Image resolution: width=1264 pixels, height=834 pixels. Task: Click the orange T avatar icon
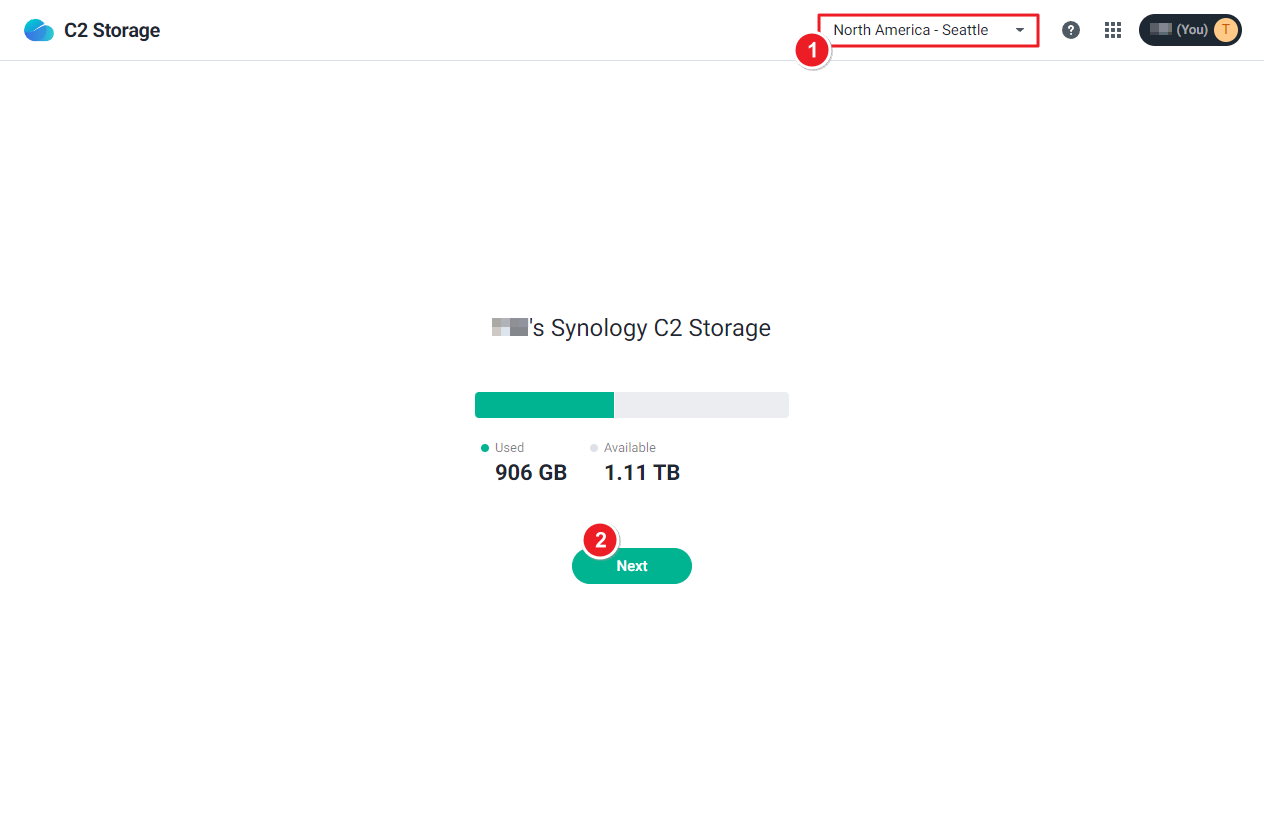pos(1226,30)
